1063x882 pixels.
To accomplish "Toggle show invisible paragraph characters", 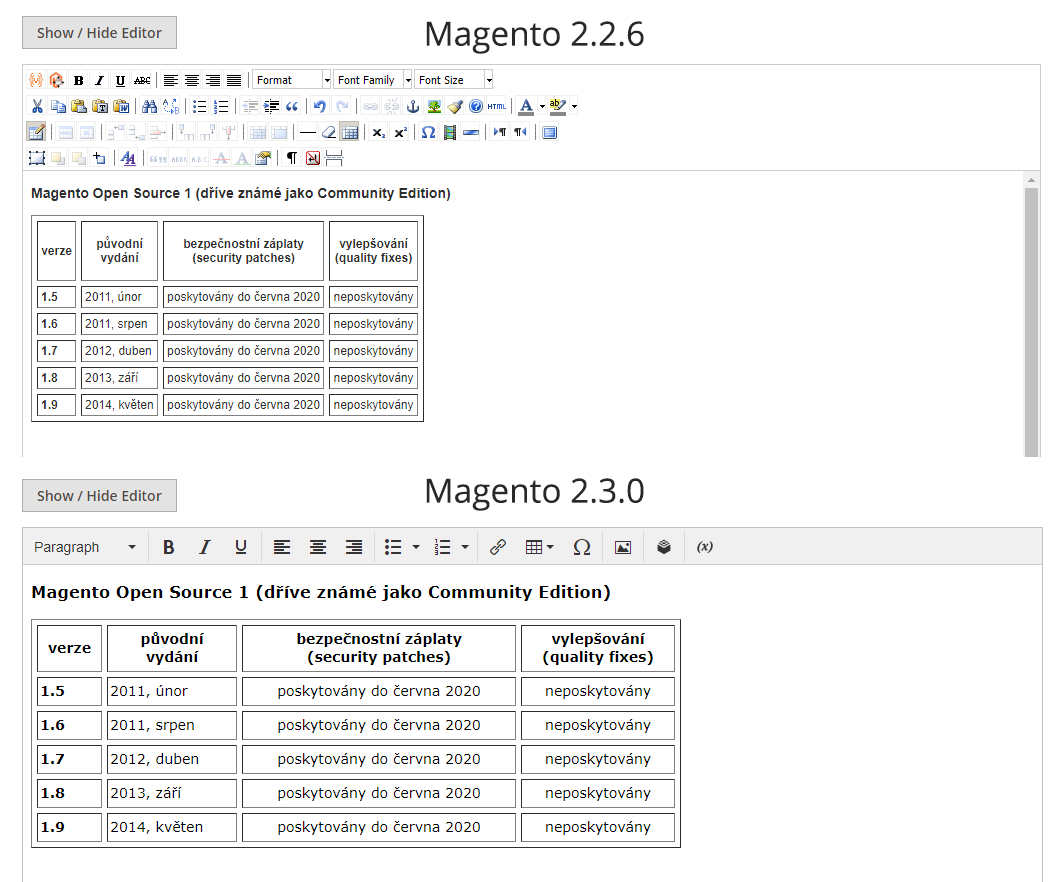I will pyautogui.click(x=292, y=158).
